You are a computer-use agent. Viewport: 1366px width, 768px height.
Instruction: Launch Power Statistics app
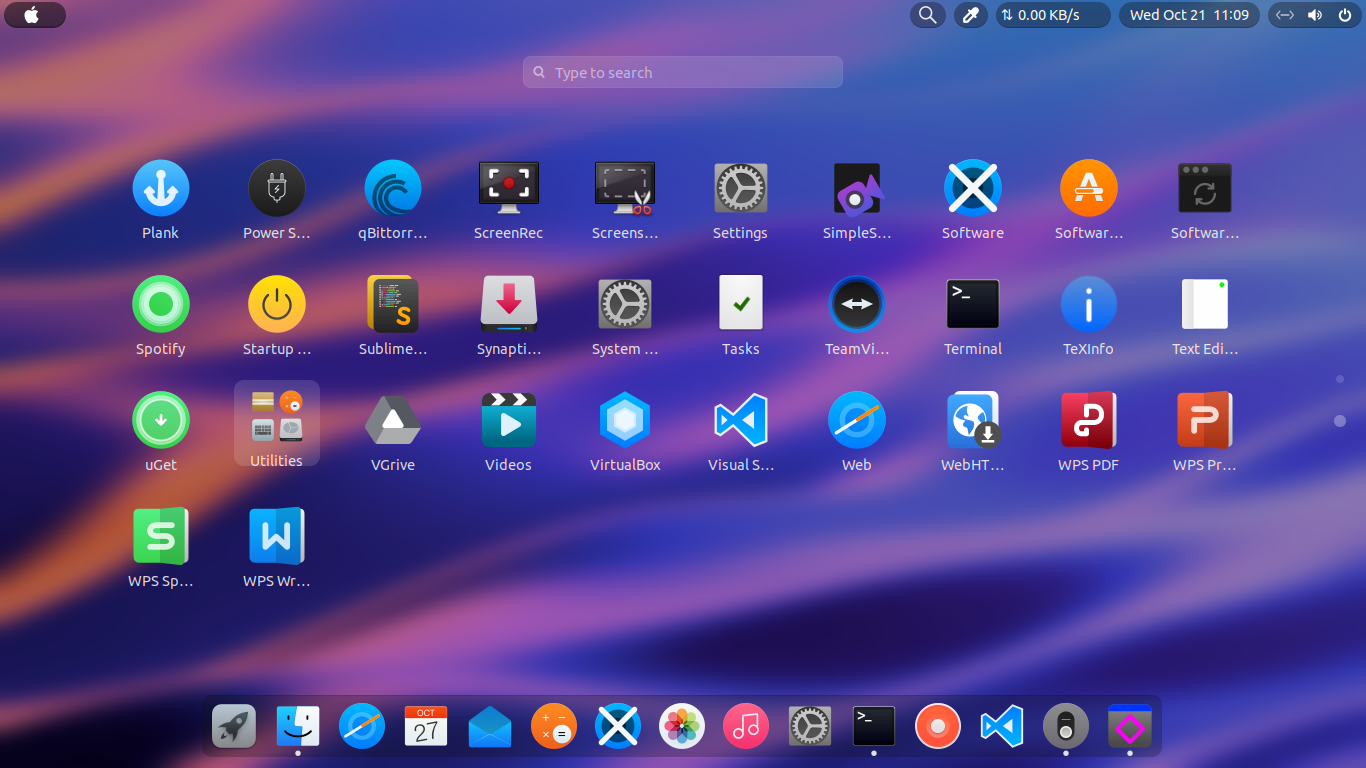point(276,188)
